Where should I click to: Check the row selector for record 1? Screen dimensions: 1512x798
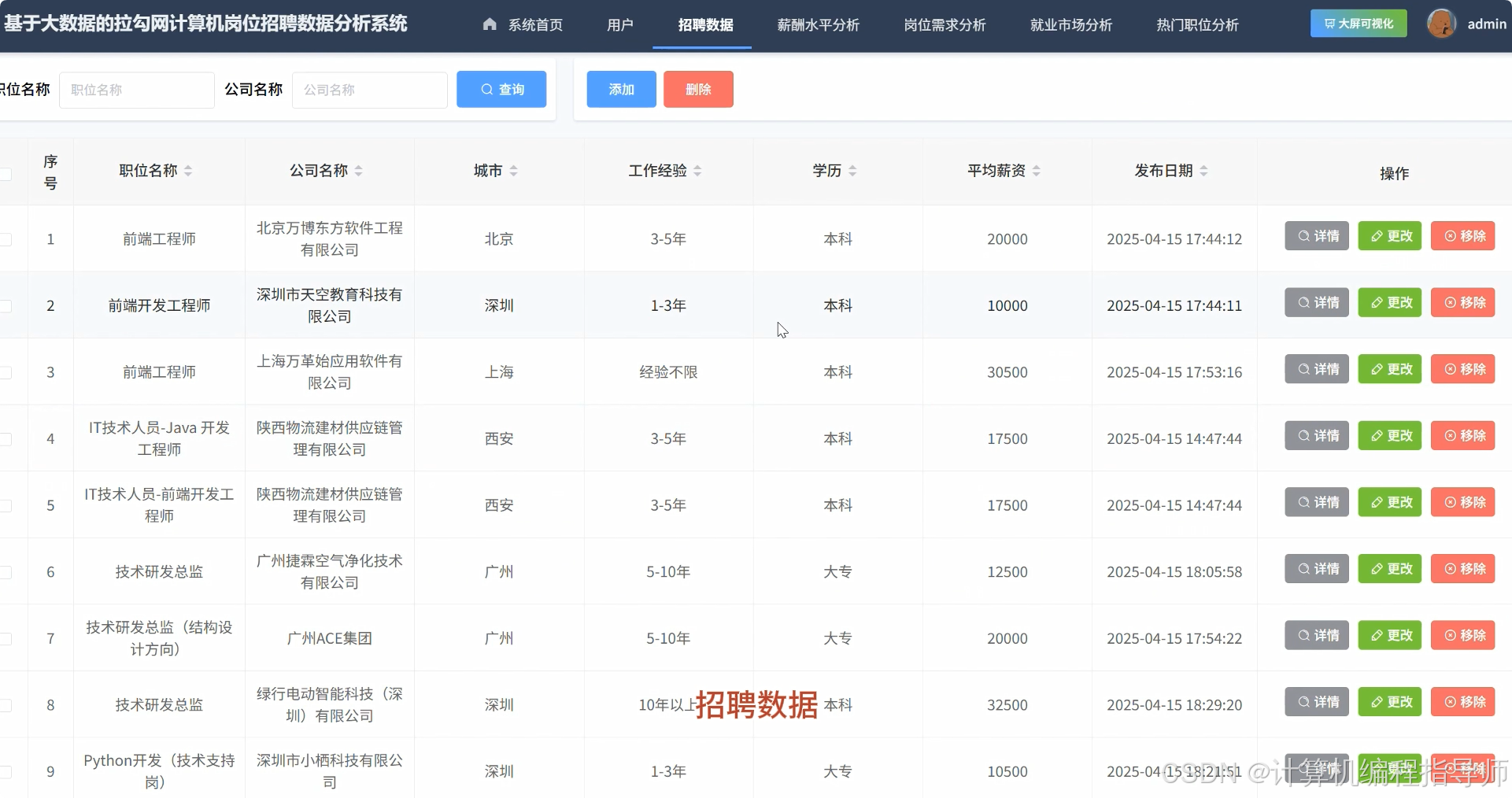coord(6,239)
